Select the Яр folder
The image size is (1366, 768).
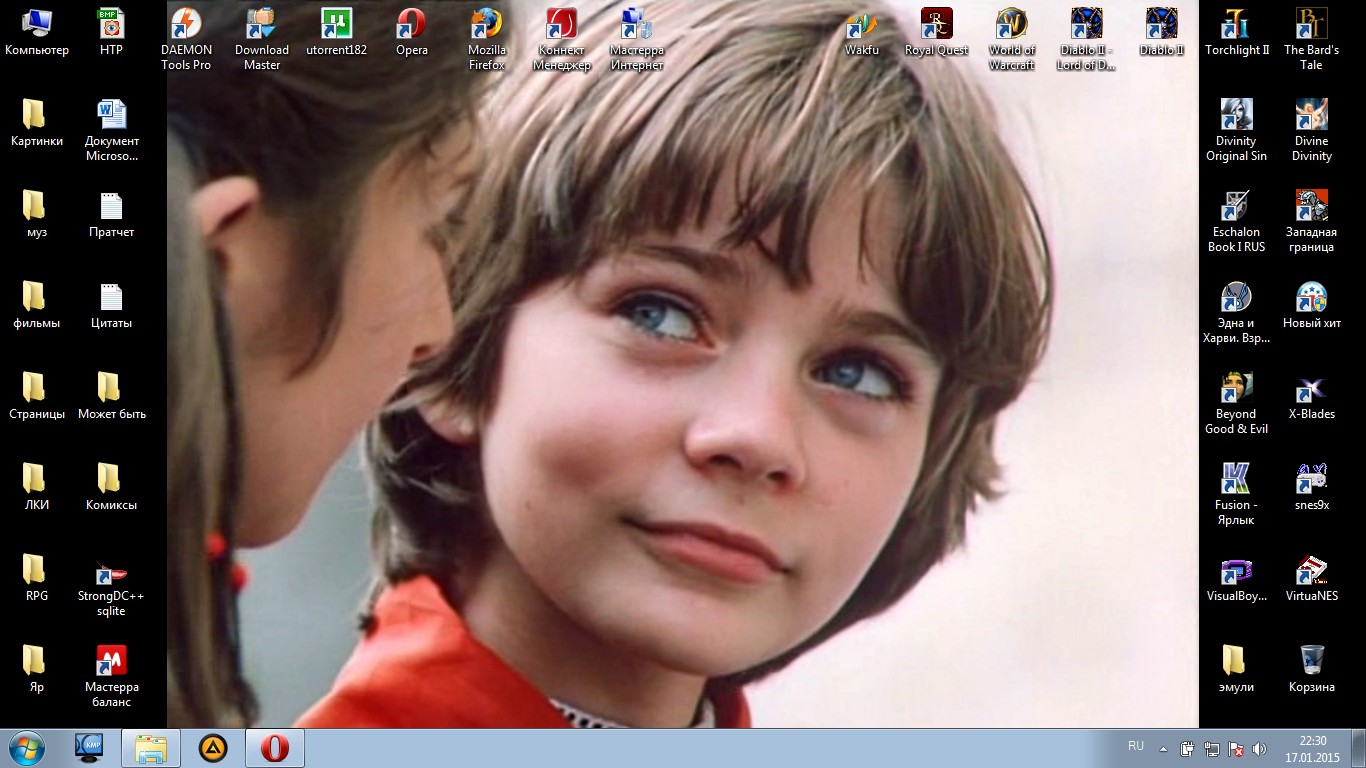click(x=37, y=669)
